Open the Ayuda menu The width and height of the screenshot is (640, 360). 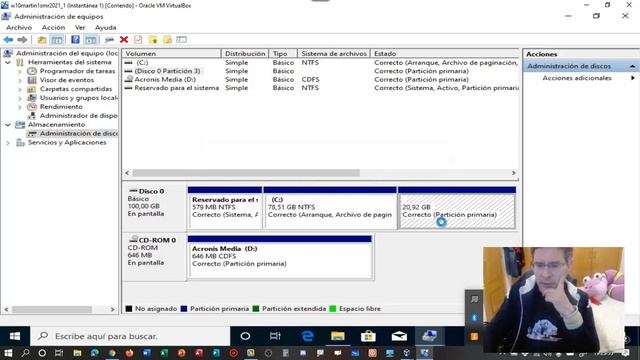coord(106,27)
